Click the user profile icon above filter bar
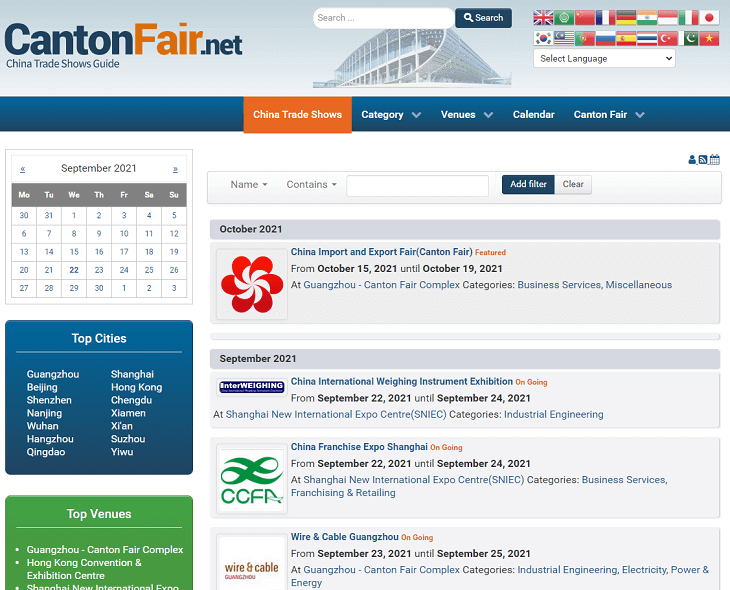 tap(692, 160)
